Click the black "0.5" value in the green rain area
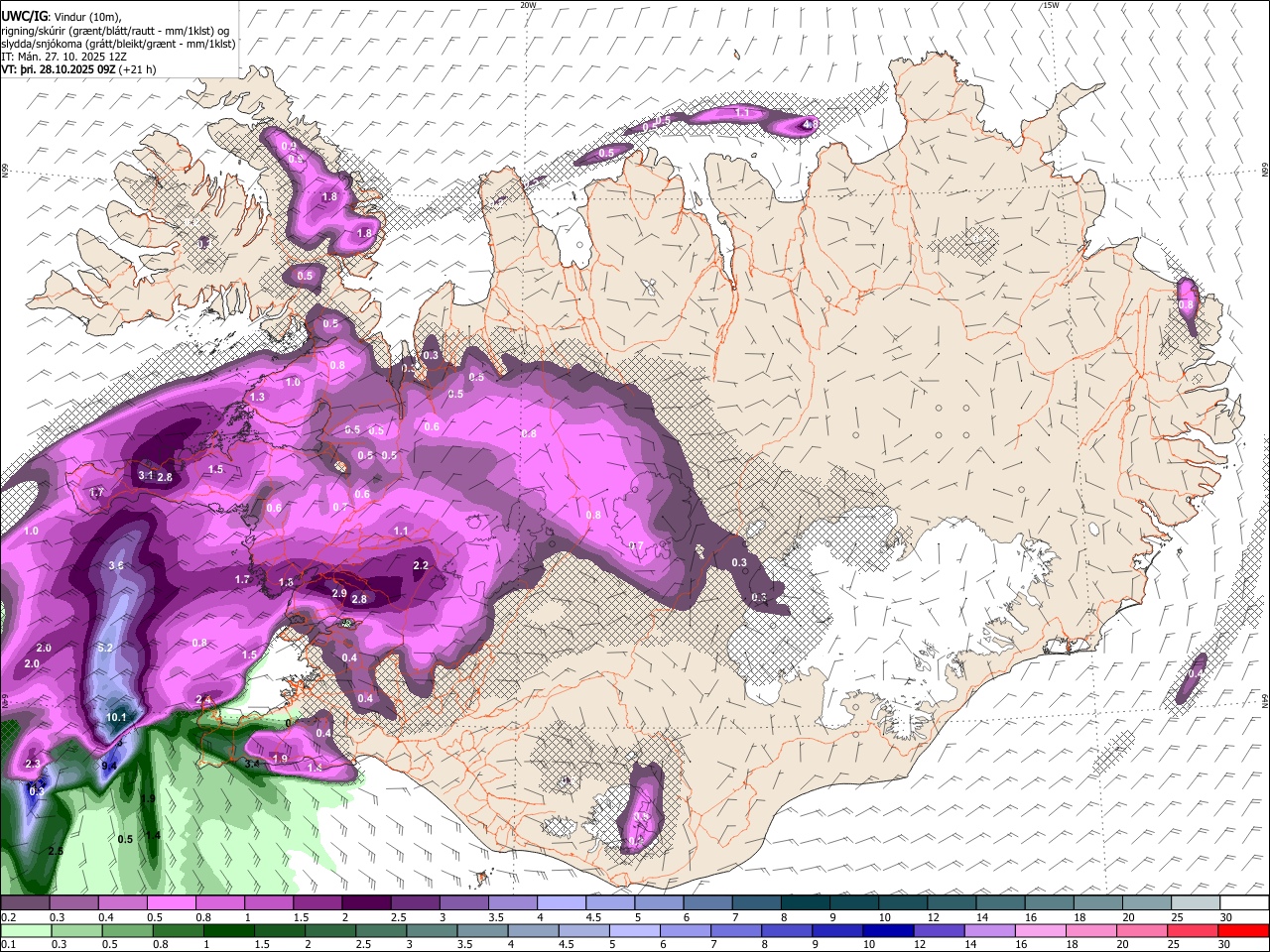Image resolution: width=1270 pixels, height=952 pixels. click(125, 839)
